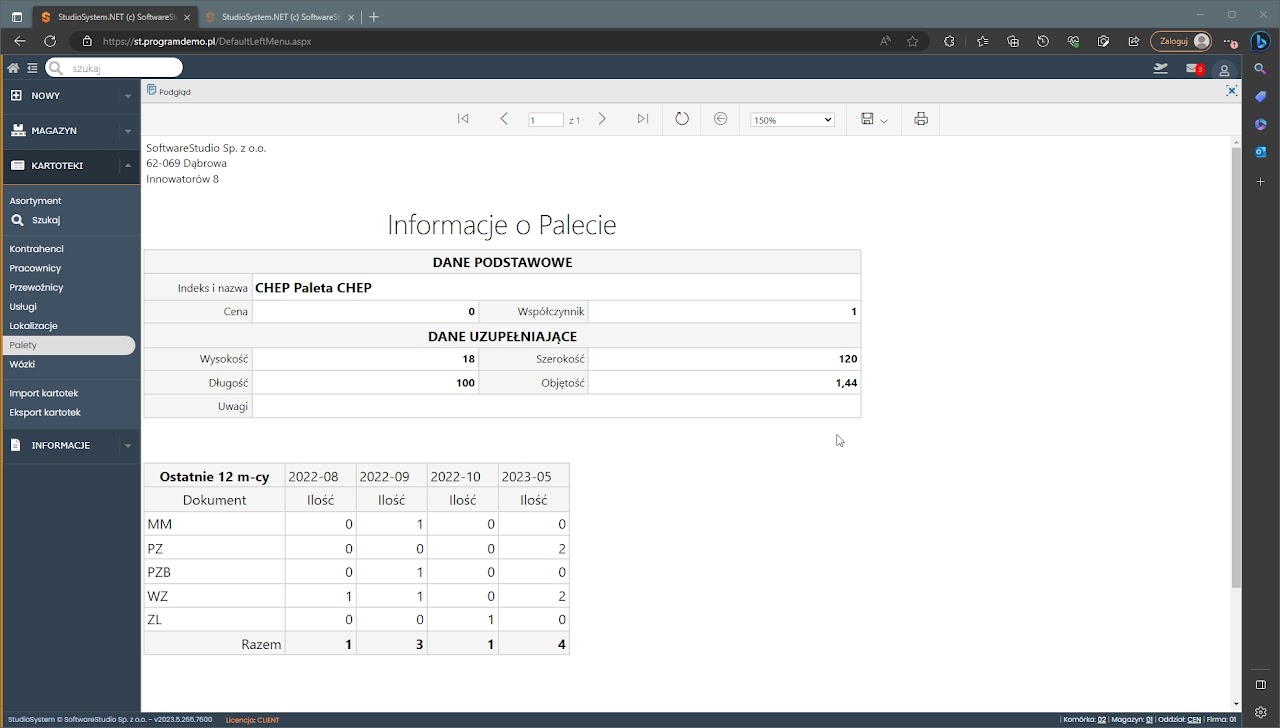The image size is (1280, 728).
Task: Select Kontrahenci in the sidebar
Action: pos(37,249)
